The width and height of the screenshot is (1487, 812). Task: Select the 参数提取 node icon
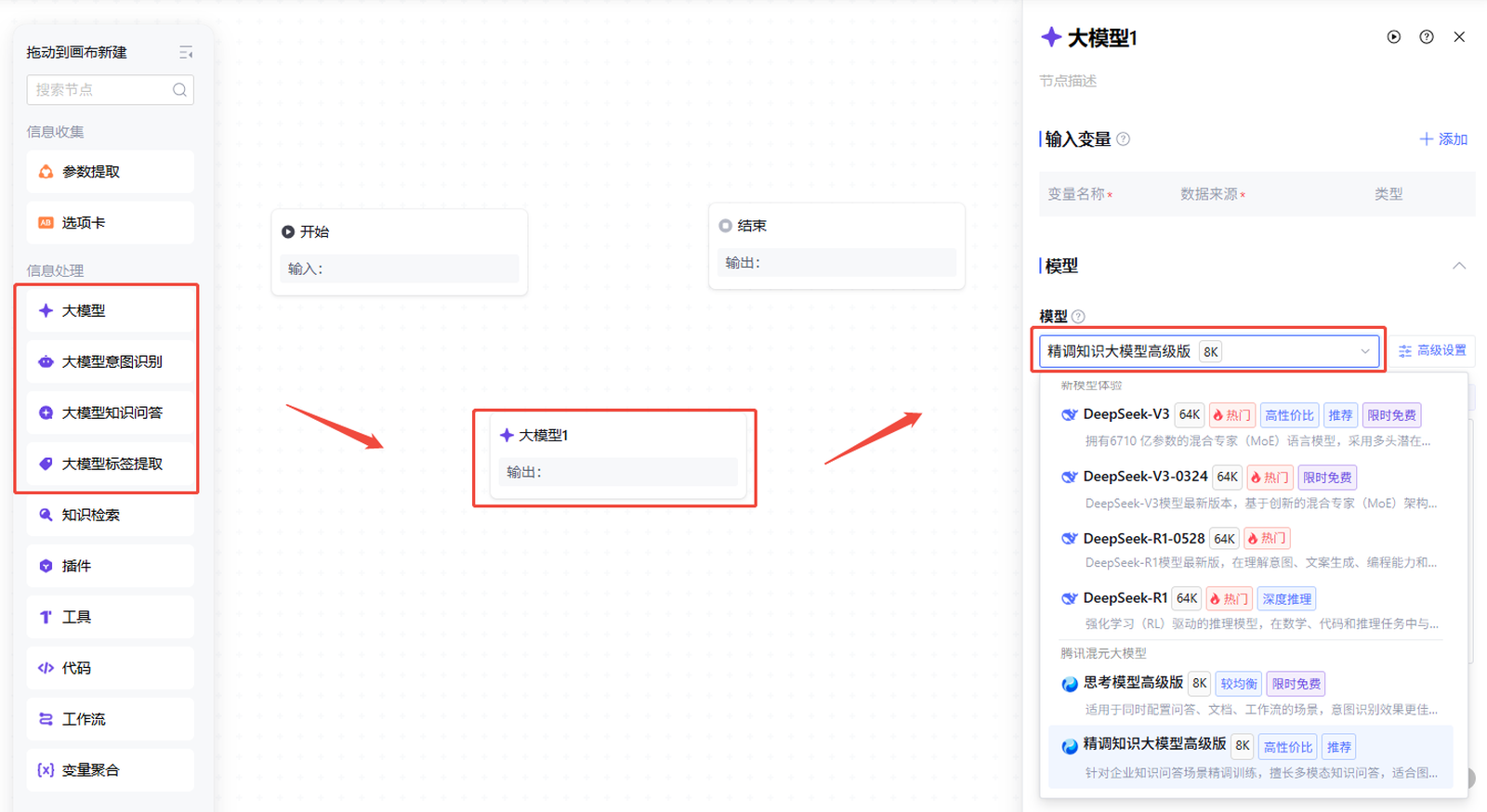click(46, 172)
